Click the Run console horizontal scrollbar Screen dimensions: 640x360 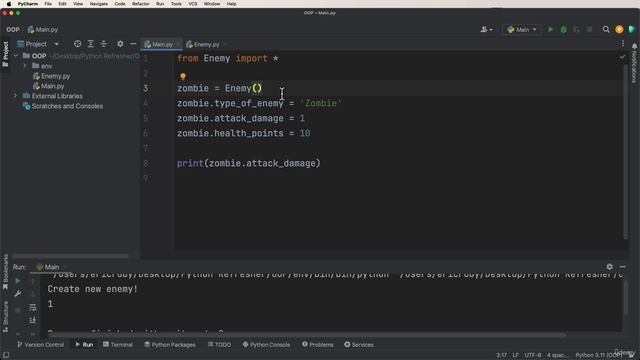point(306,335)
